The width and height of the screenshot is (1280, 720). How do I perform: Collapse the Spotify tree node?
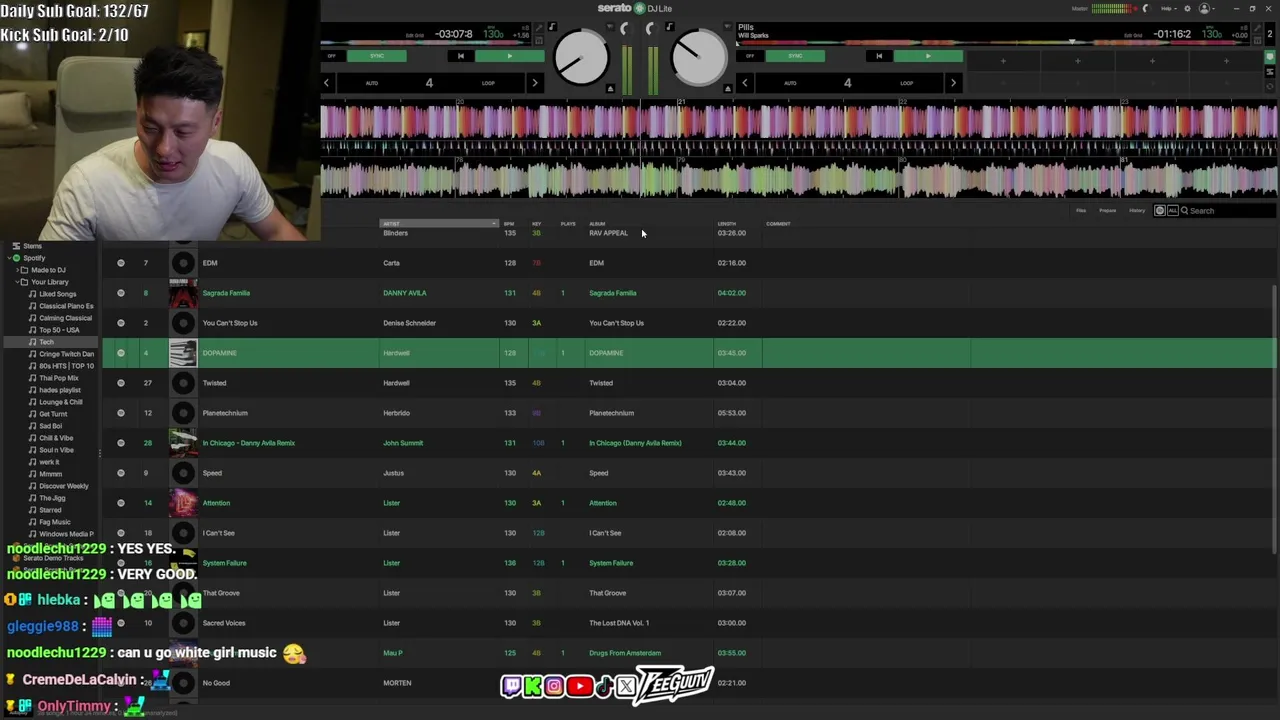point(7,258)
